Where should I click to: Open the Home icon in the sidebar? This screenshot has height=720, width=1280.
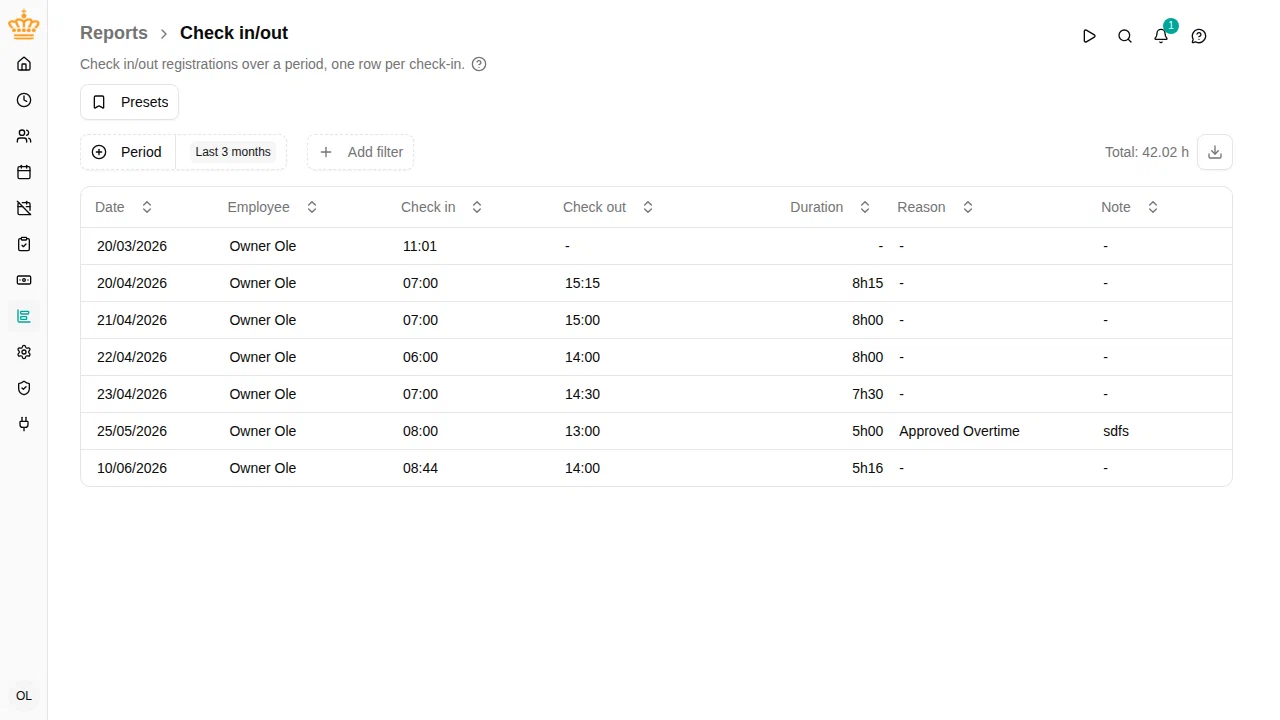pyautogui.click(x=24, y=64)
